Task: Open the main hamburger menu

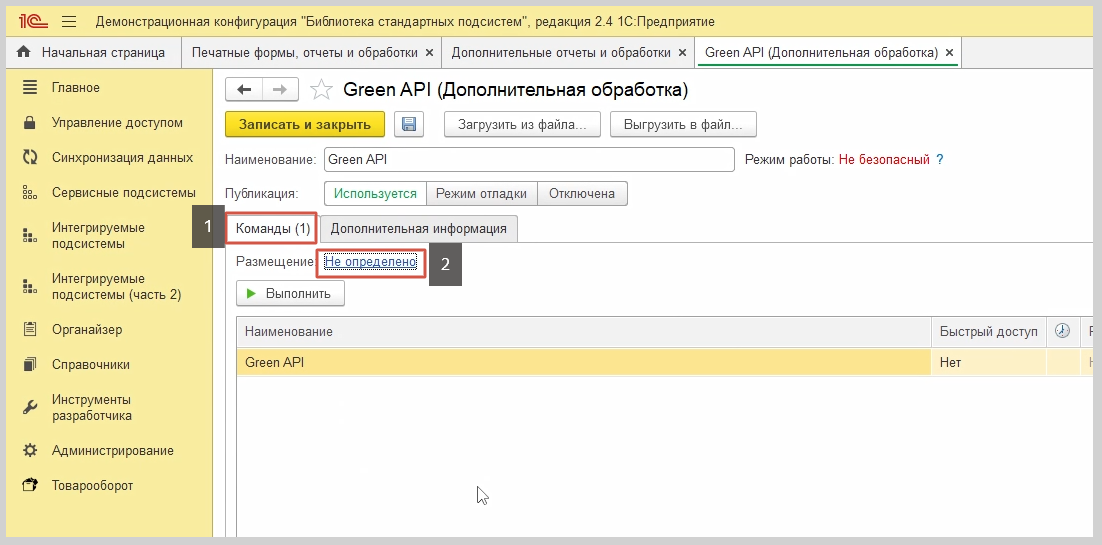Action: (x=69, y=21)
